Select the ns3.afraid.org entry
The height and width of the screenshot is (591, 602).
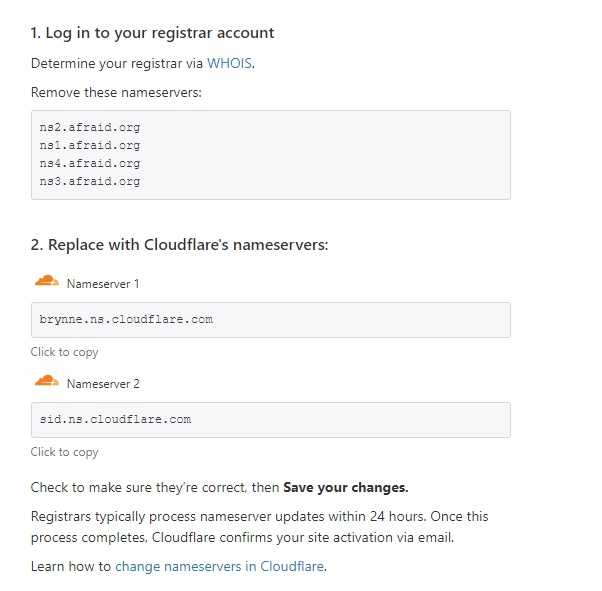tap(90, 181)
